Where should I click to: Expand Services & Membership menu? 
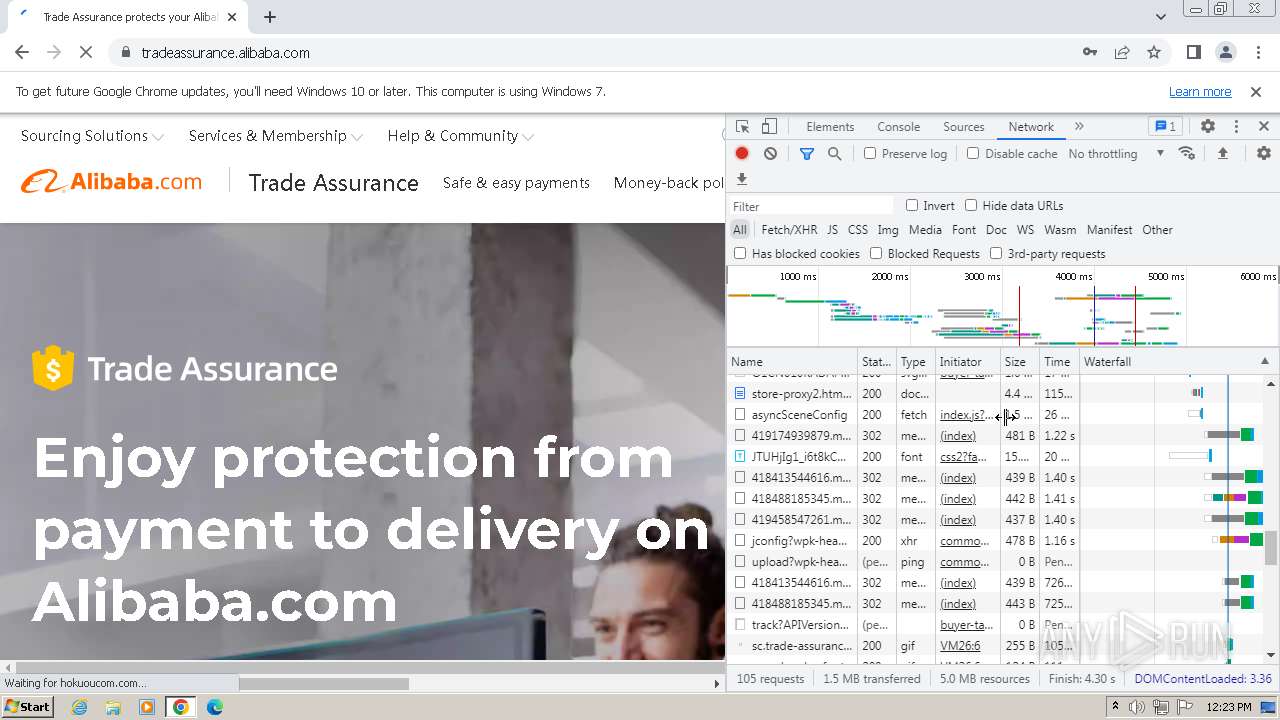click(276, 136)
